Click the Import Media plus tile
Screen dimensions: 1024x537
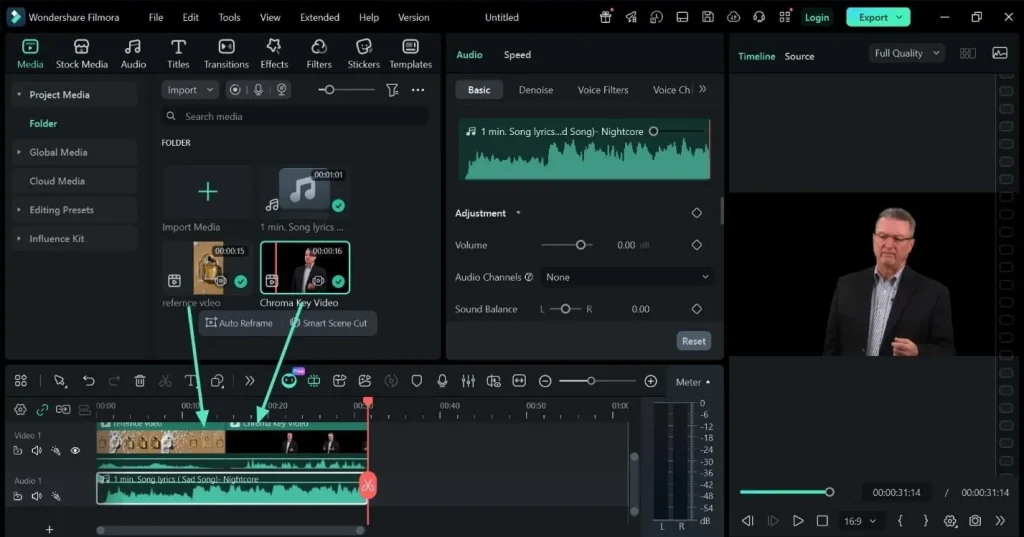click(208, 191)
